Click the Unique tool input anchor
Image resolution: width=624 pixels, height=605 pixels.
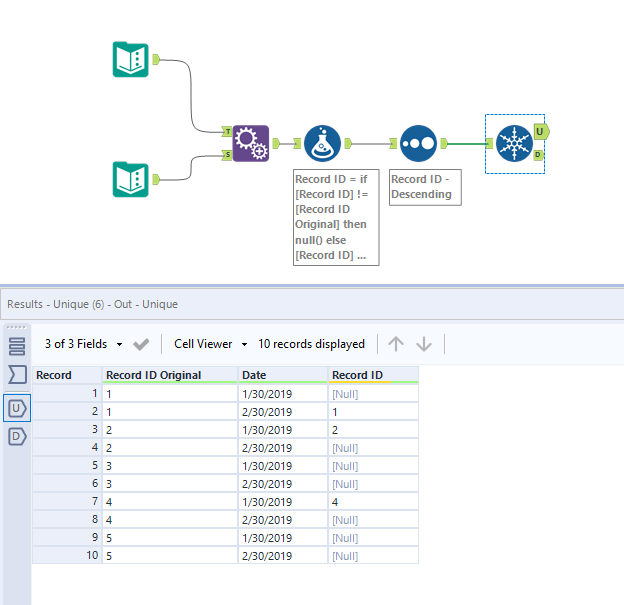tap(489, 143)
